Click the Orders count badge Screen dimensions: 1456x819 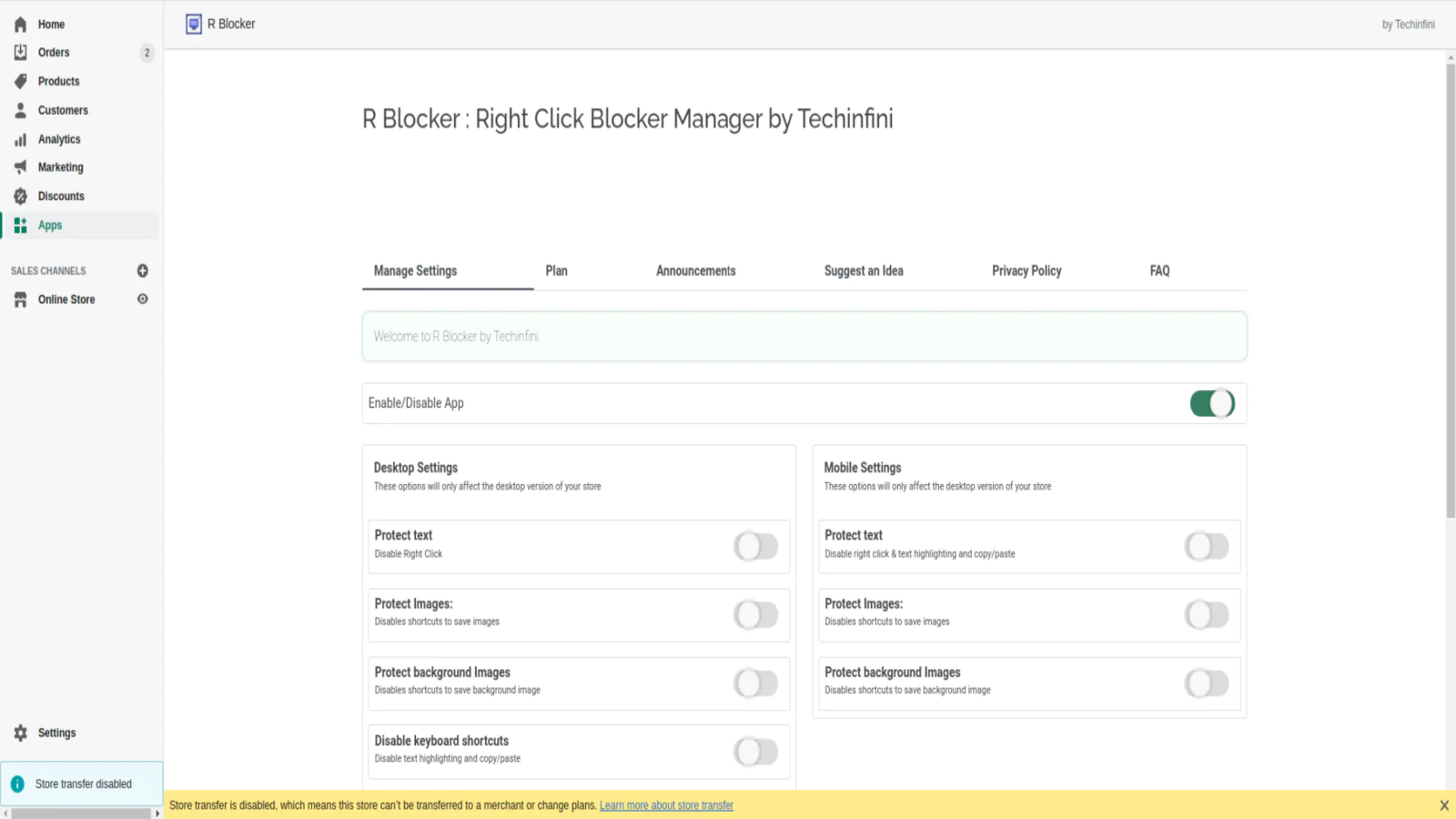tap(147, 53)
